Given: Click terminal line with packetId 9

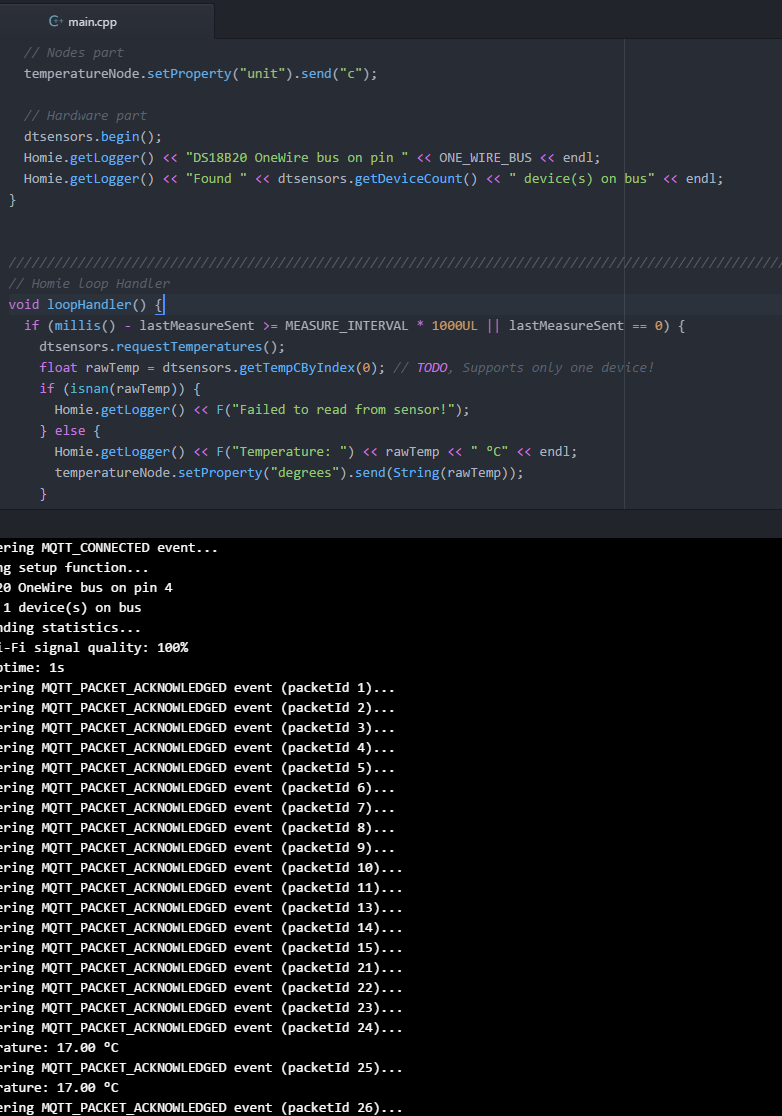Looking at the screenshot, I should pos(197,848).
